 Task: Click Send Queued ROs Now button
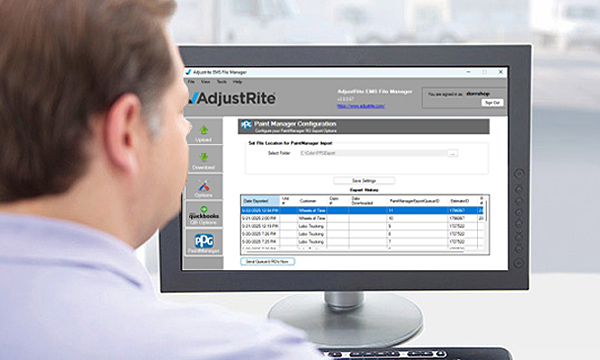(267, 261)
